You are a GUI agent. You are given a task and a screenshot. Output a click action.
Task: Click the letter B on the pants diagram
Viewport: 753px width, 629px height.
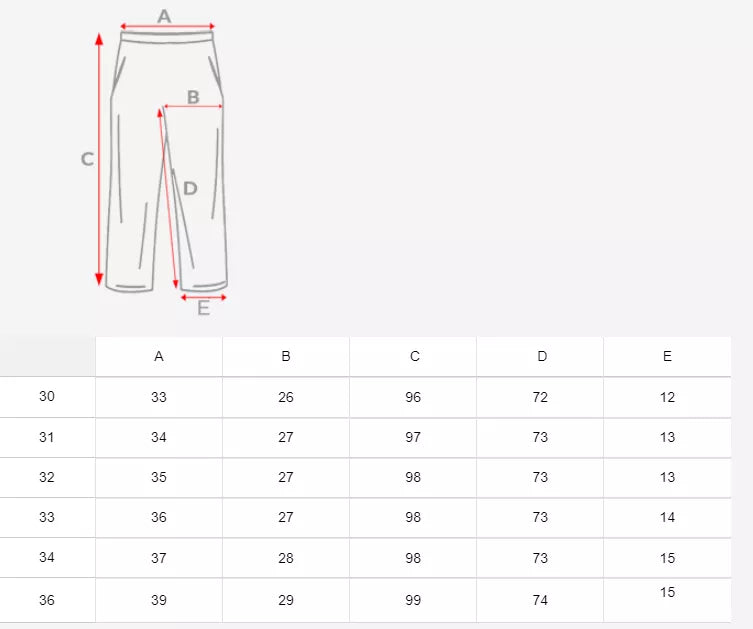click(193, 97)
